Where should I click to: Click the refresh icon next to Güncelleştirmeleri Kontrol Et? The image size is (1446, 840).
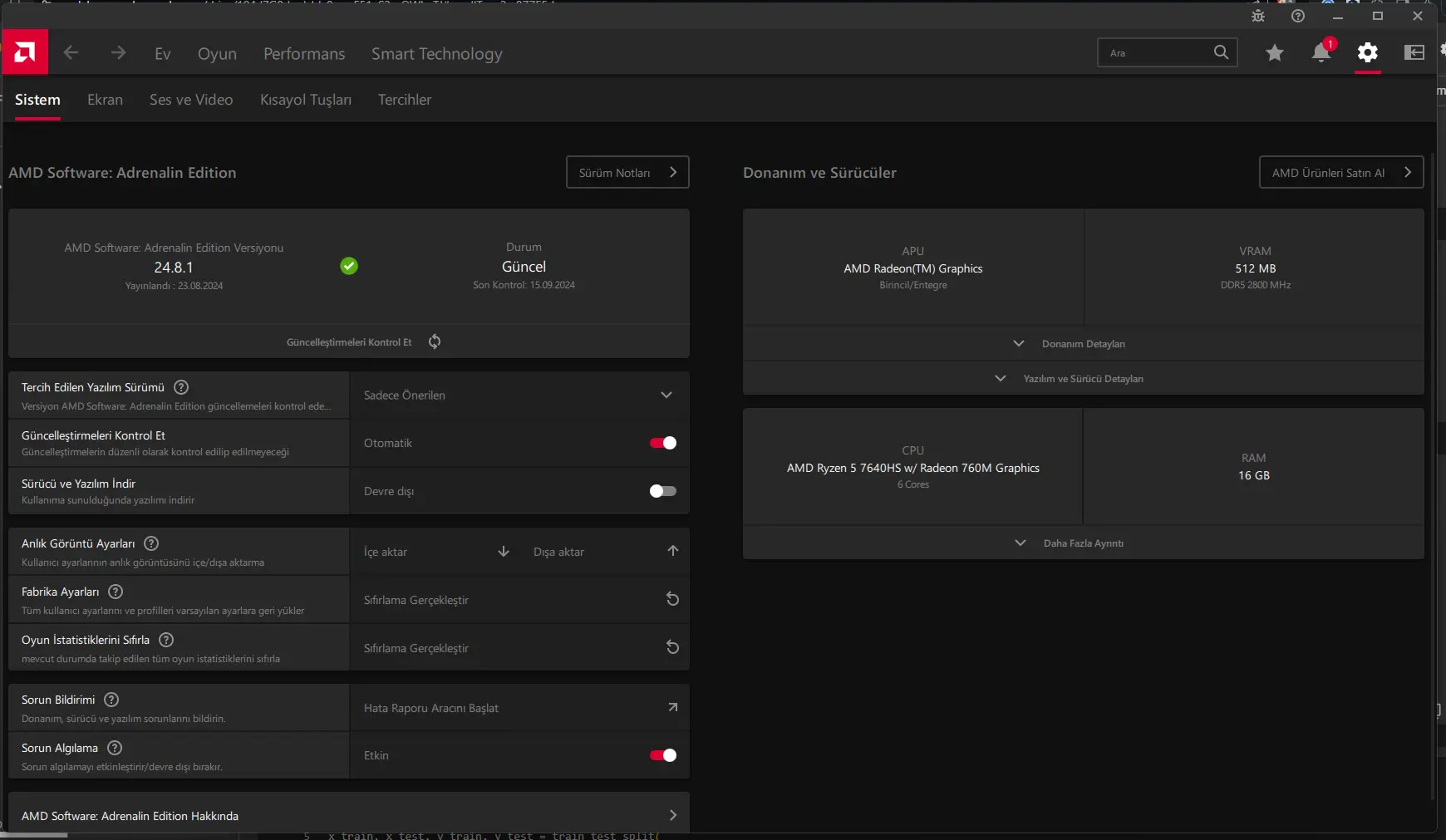click(x=435, y=341)
